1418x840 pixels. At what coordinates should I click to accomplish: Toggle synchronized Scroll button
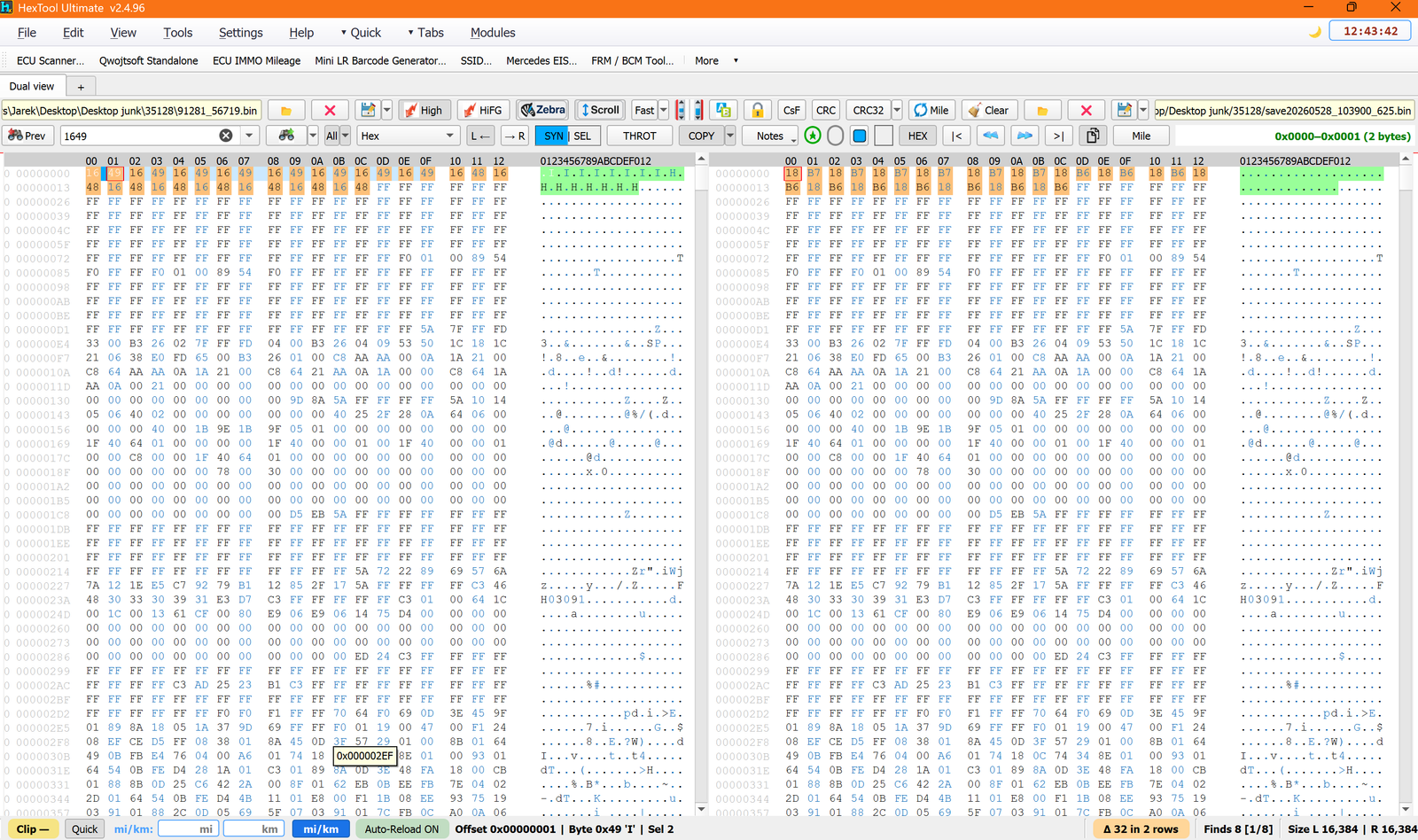click(x=600, y=110)
